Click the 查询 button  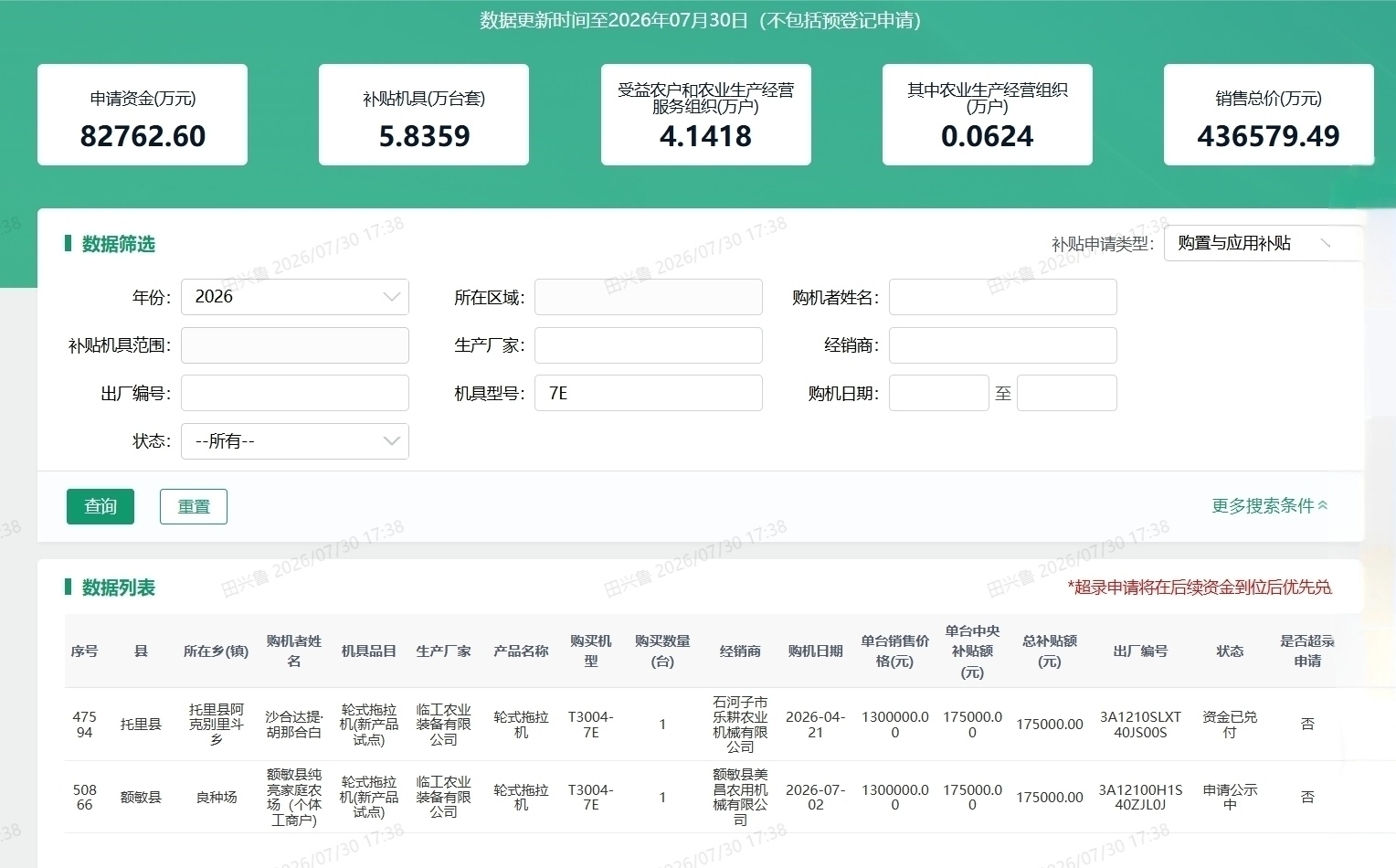pos(100,506)
